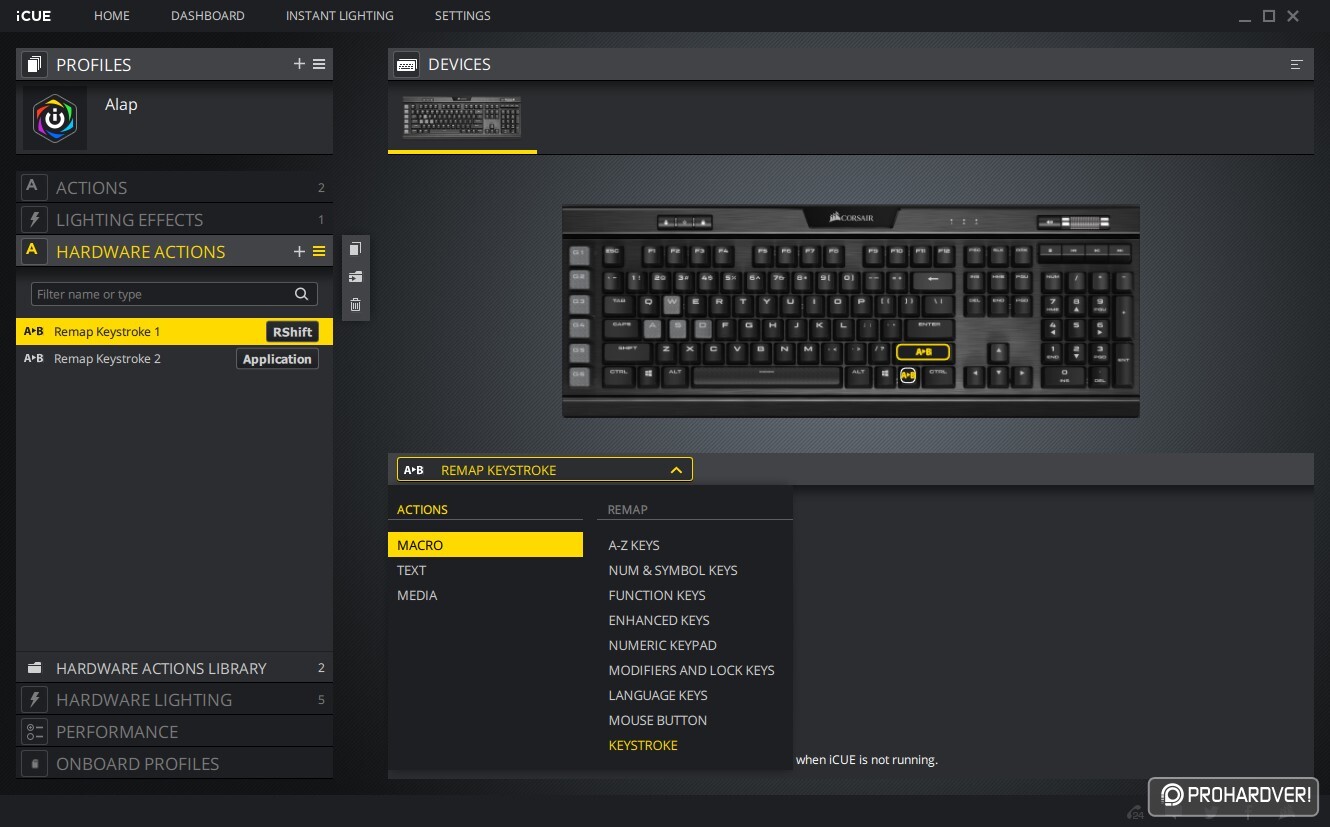Click the RShift key badge
1330x827 pixels.
(292, 332)
